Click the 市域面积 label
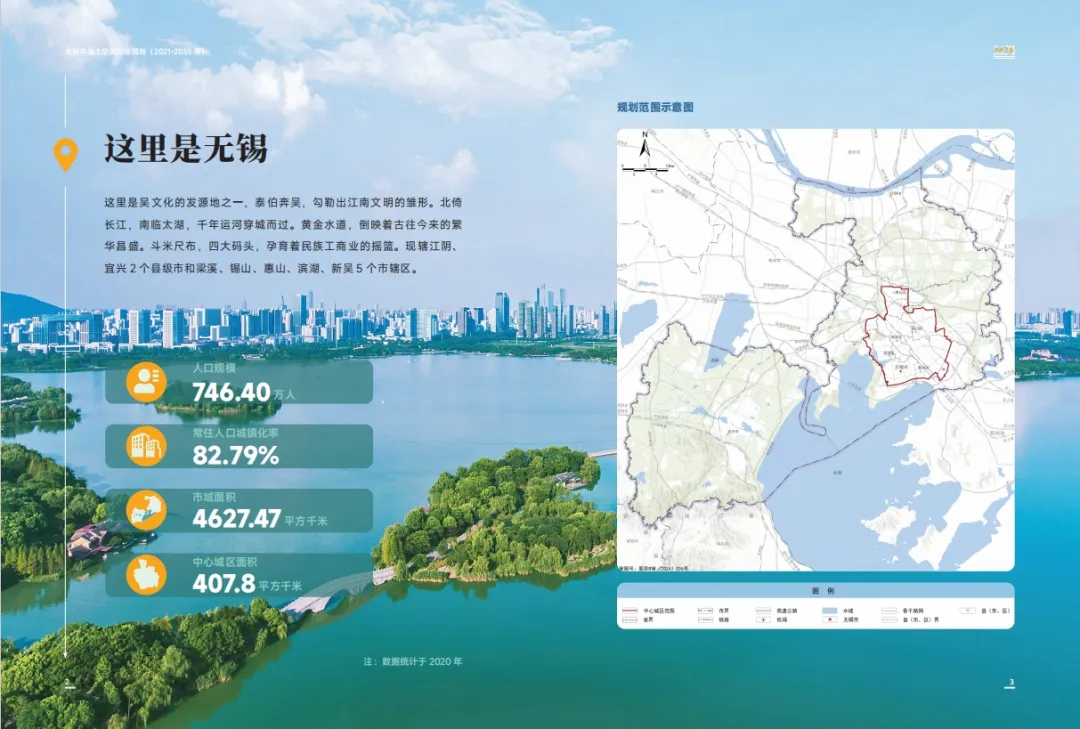The height and width of the screenshot is (729, 1080). click(214, 497)
